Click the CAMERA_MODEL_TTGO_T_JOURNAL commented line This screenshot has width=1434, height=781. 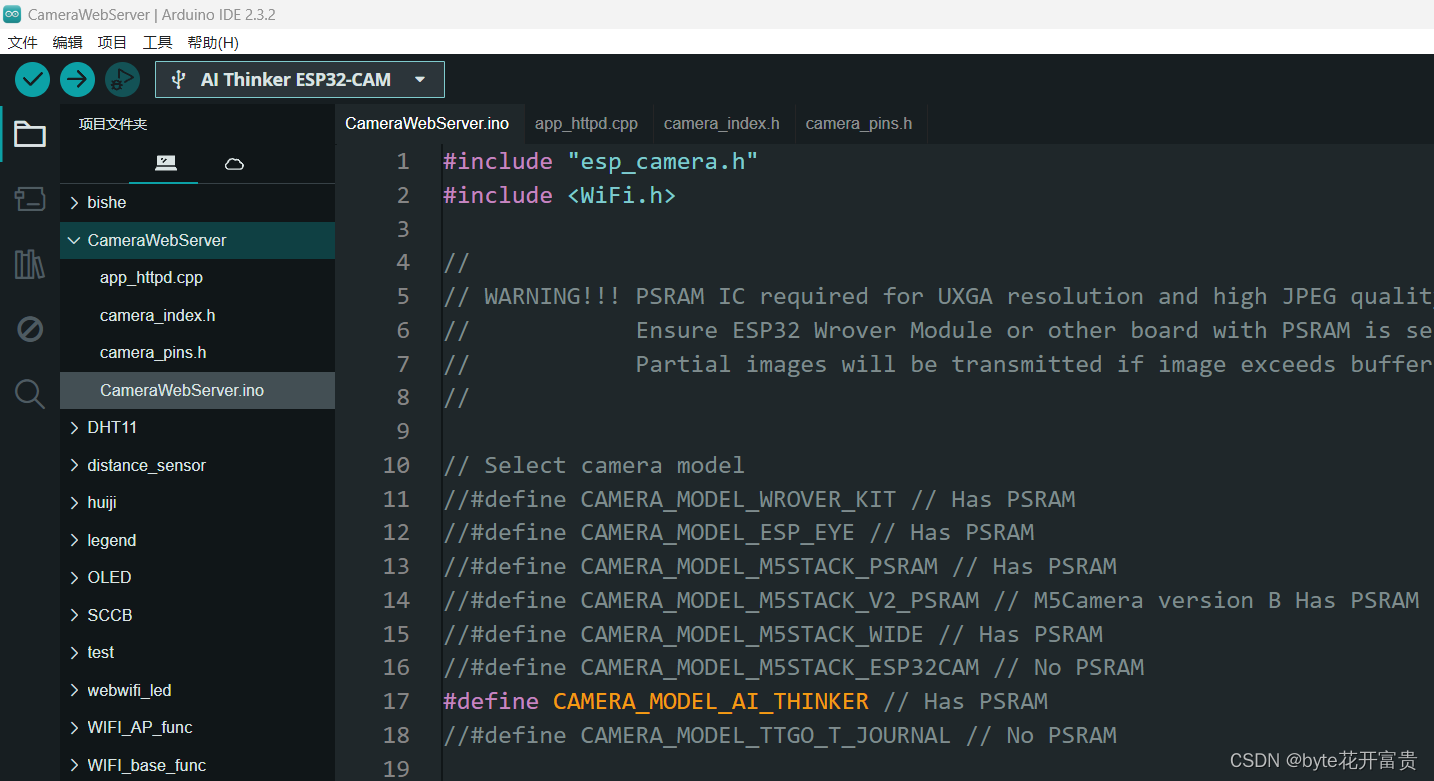(x=780, y=735)
